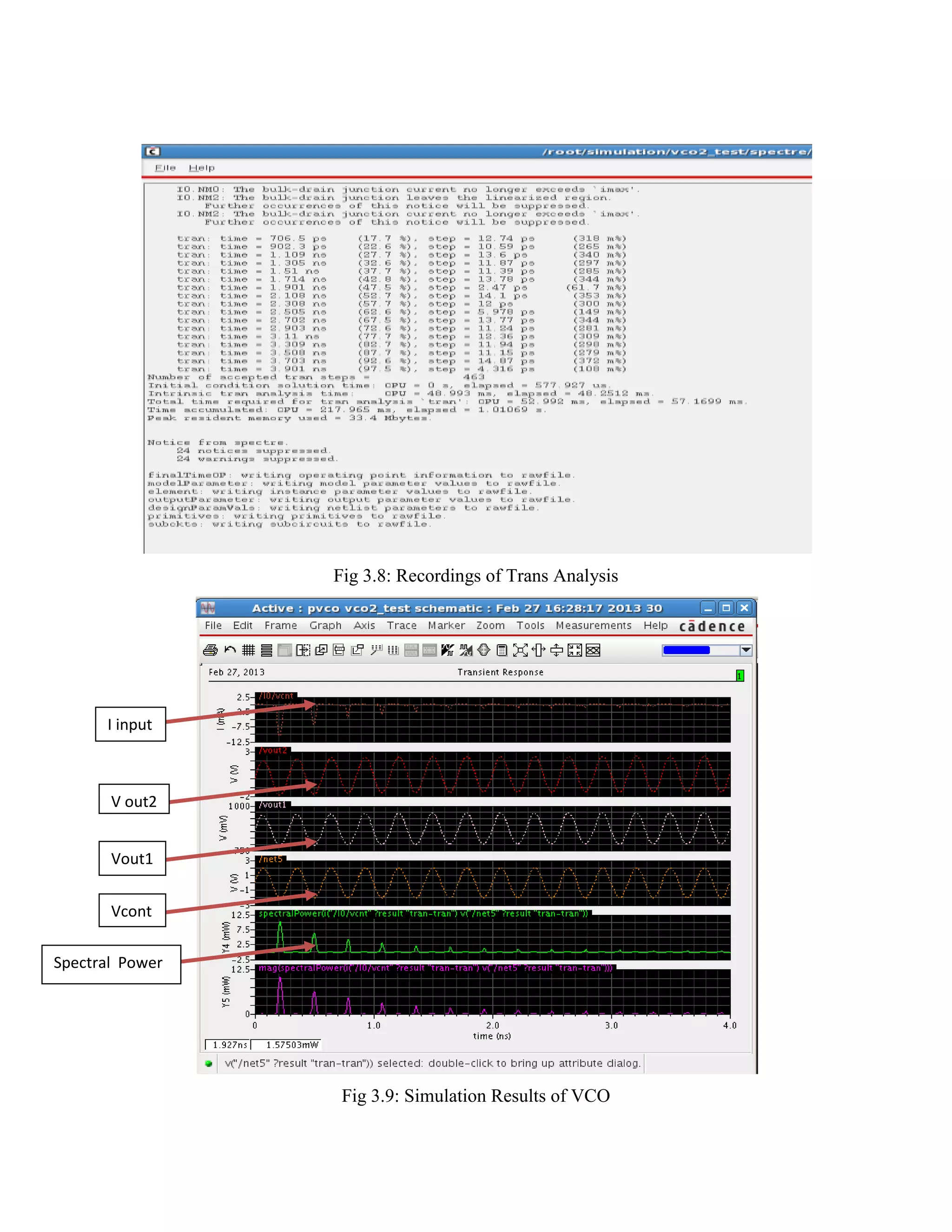The image size is (952, 1232).
Task: Open the Marker menu
Action: pyautogui.click(x=446, y=626)
